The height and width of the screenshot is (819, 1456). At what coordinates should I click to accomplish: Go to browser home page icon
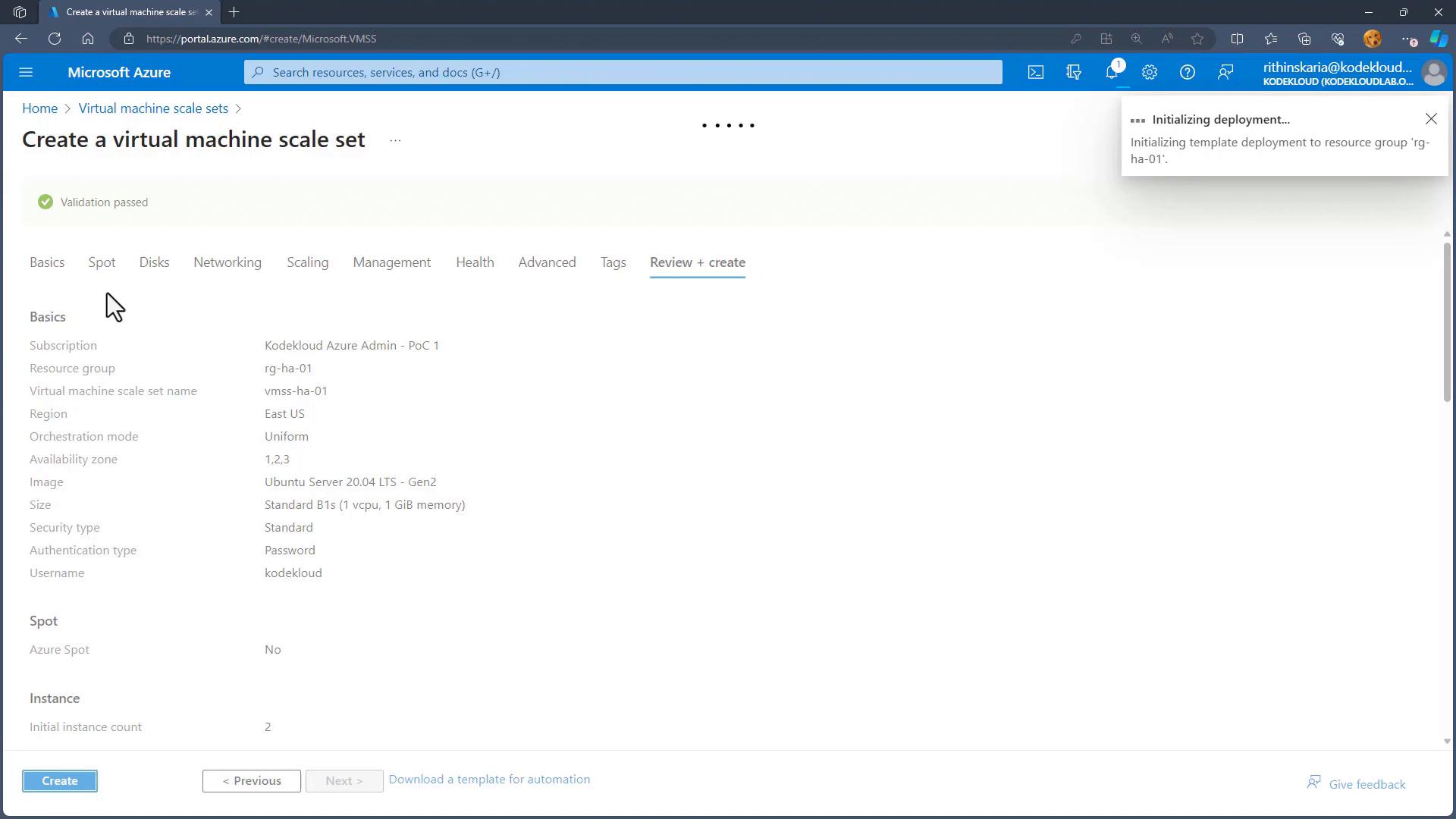(88, 39)
